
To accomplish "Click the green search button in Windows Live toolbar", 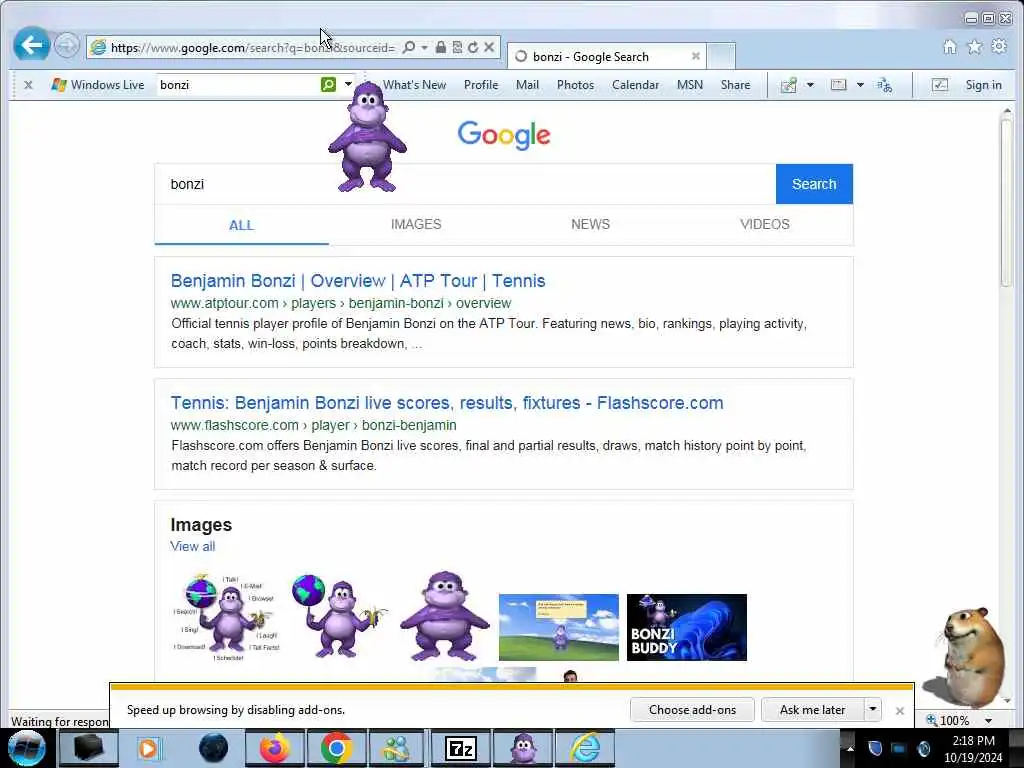I will (328, 84).
